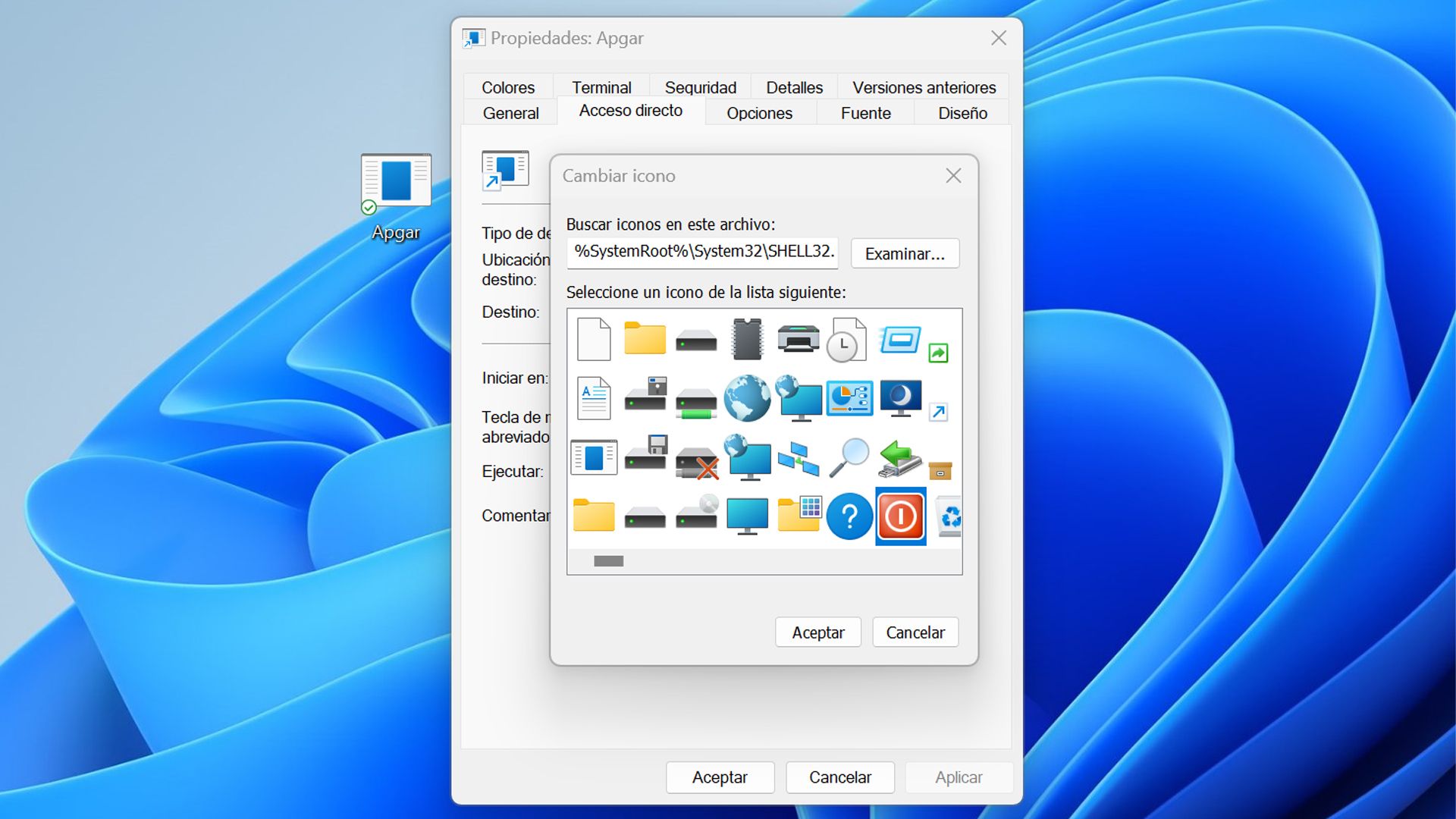This screenshot has width=1456, height=819.
Task: Select the magnifying glass search icon
Action: (851, 456)
